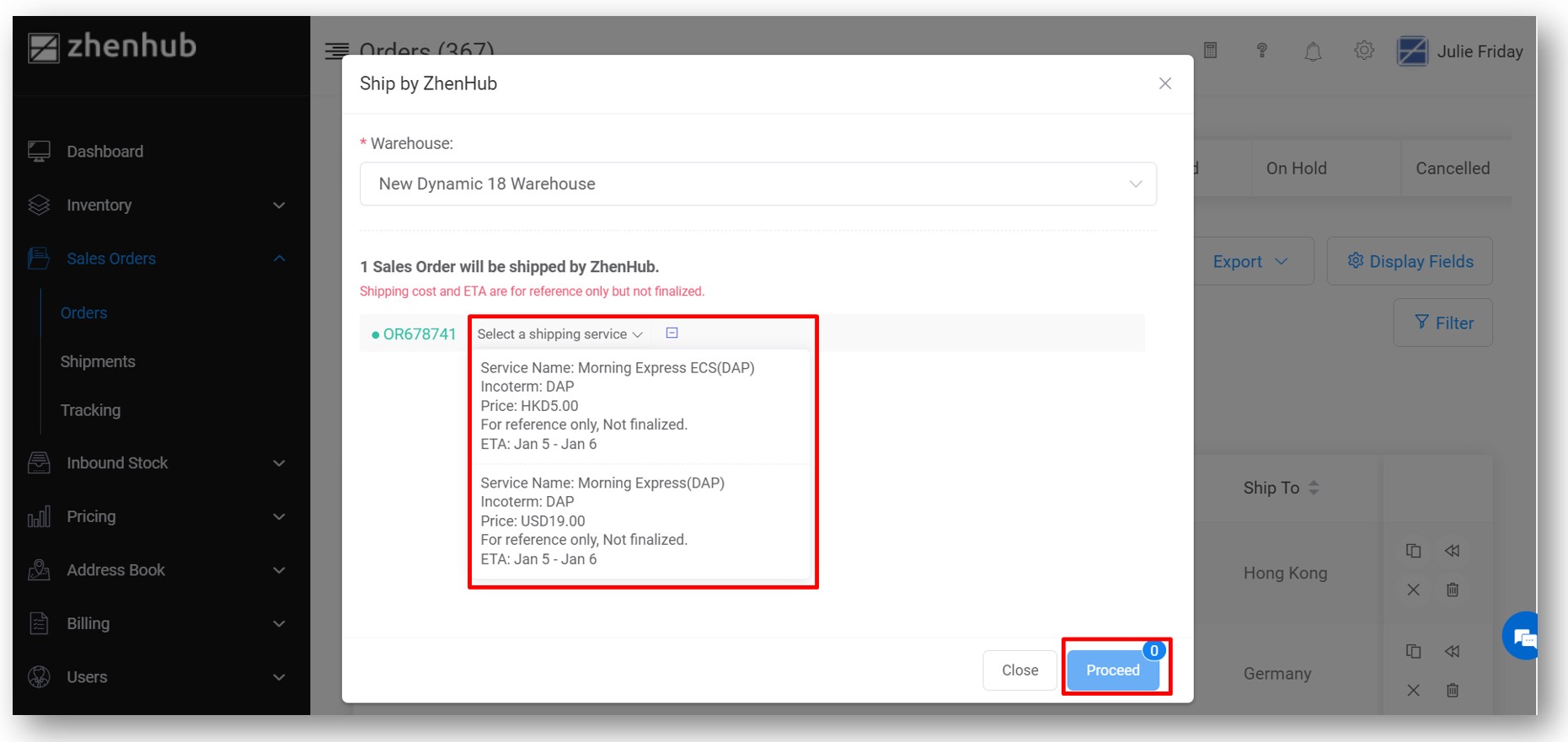Click the Sales Orders sidebar icon
The height and width of the screenshot is (742, 1568).
click(x=39, y=259)
